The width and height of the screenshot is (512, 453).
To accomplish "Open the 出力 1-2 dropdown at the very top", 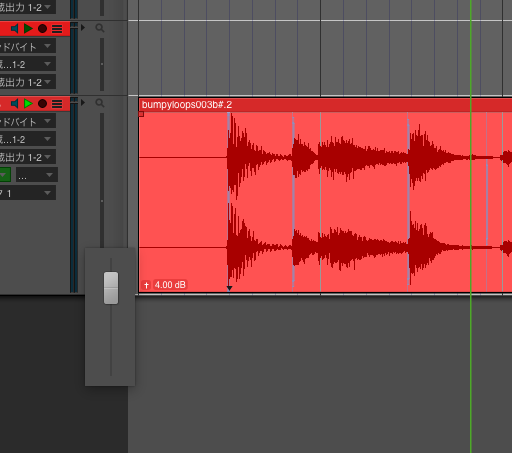I will coord(27,7).
